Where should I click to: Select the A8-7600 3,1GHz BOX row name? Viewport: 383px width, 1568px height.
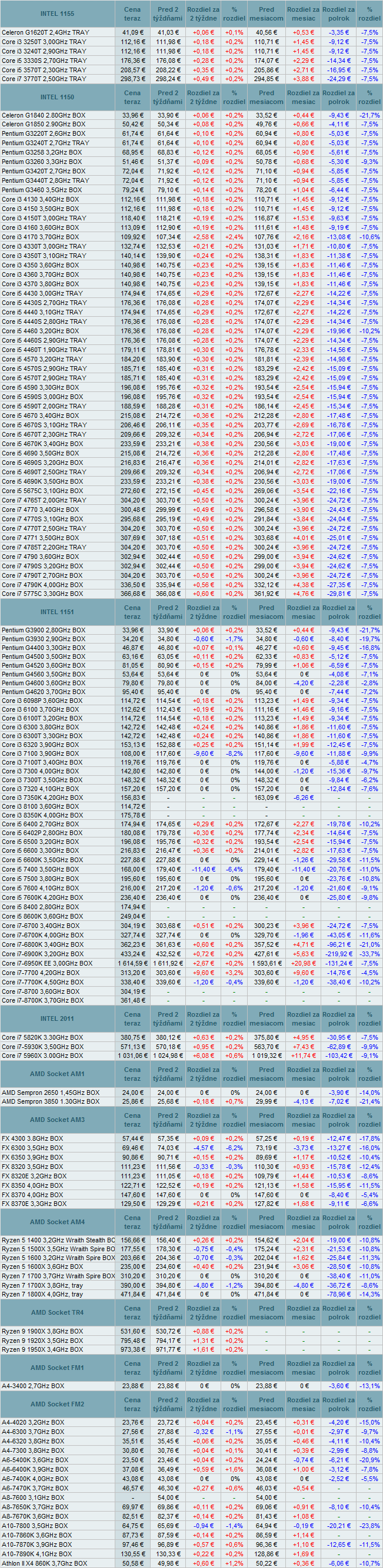tap(33, 1497)
